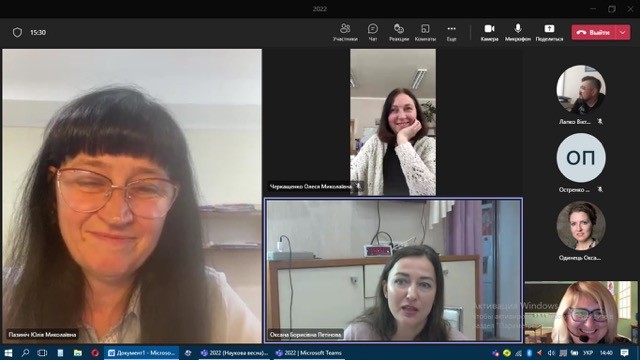The height and width of the screenshot is (360, 640).
Task: Open the meeting Chat
Action: 373,32
